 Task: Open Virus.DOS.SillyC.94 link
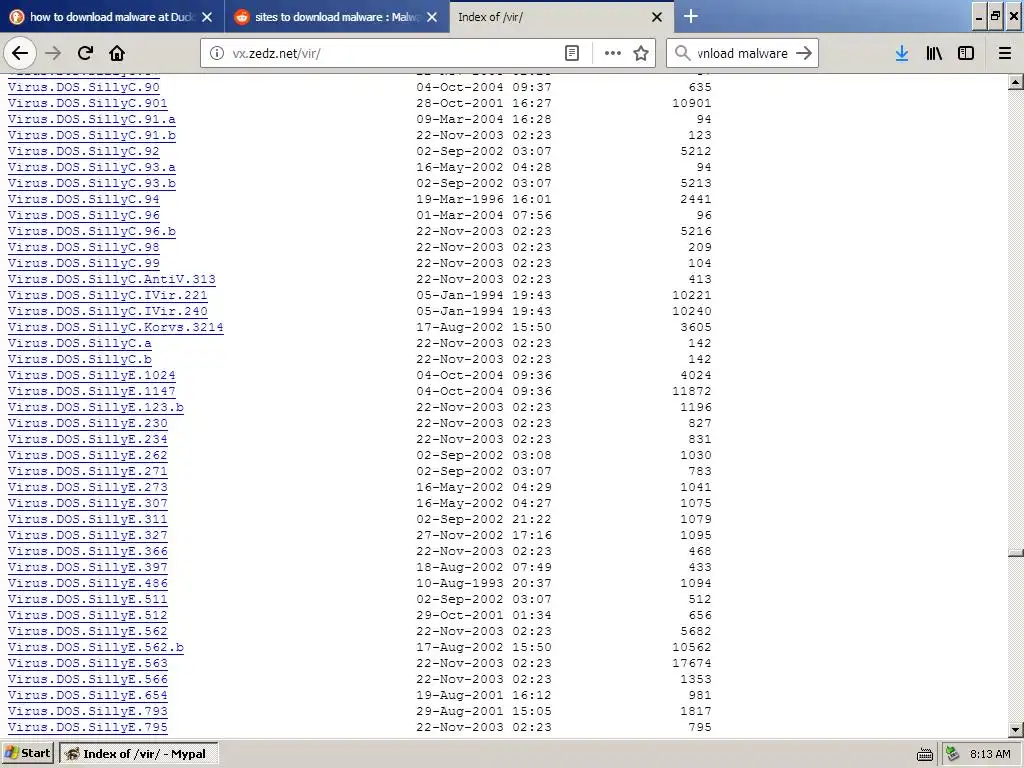tap(84, 199)
